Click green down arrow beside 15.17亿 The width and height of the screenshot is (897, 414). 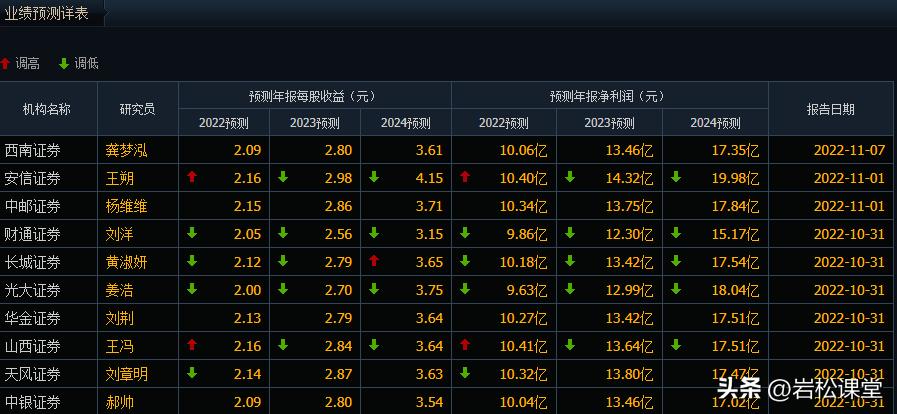point(676,233)
